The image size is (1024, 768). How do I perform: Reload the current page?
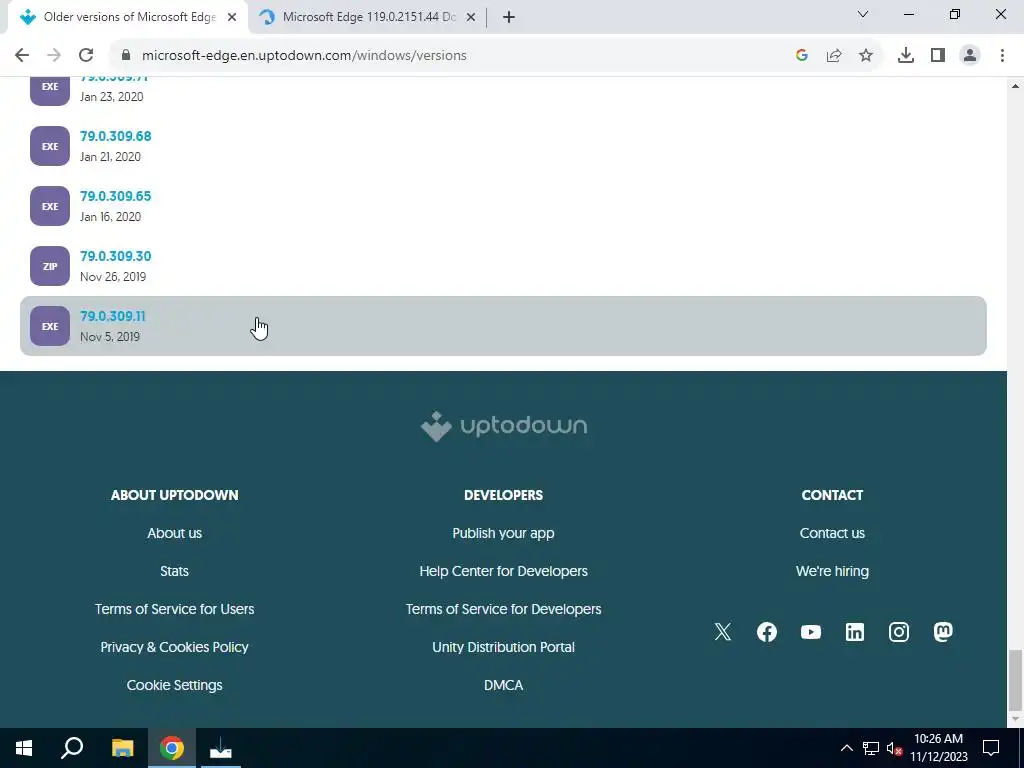(x=86, y=56)
